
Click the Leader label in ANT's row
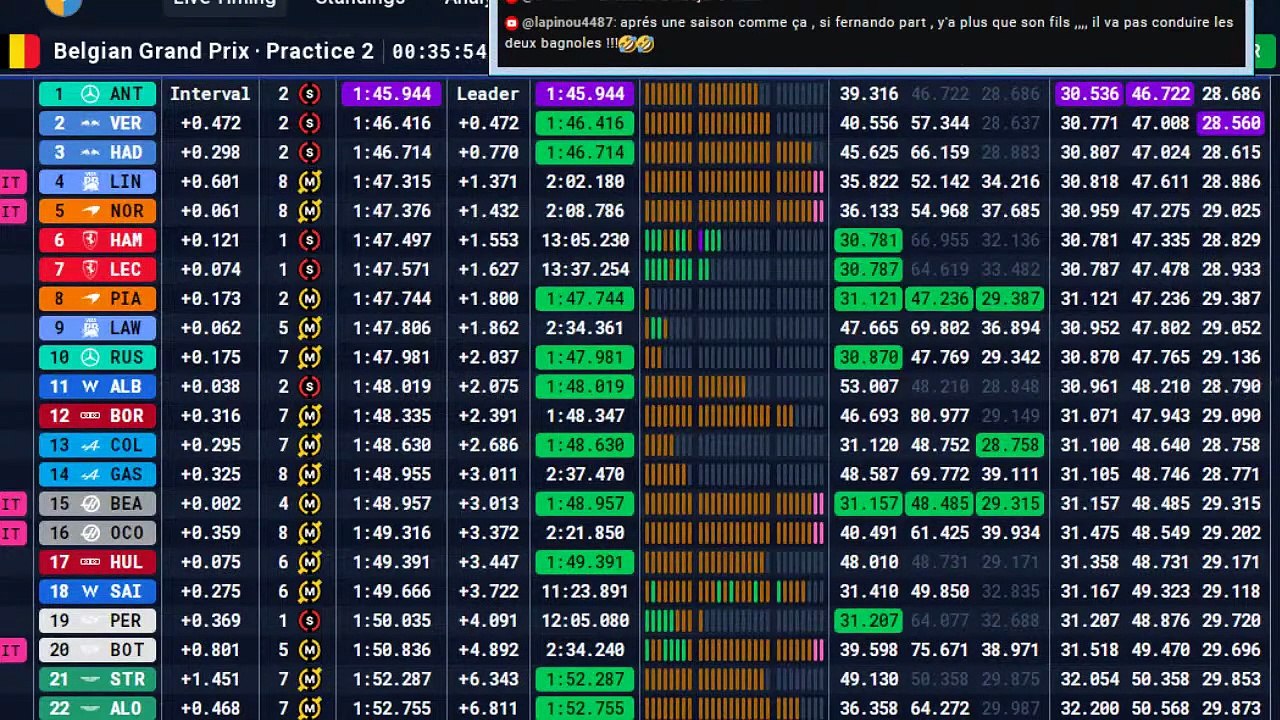488,94
